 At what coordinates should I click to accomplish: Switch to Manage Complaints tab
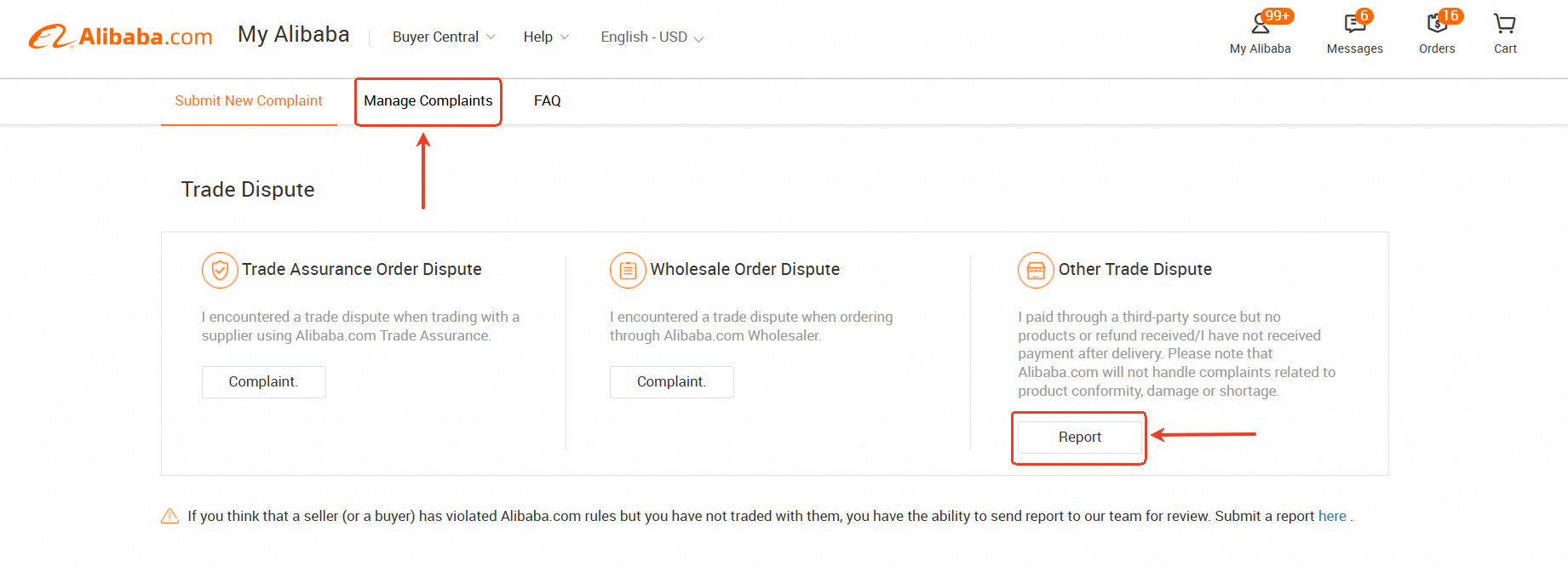(x=428, y=100)
